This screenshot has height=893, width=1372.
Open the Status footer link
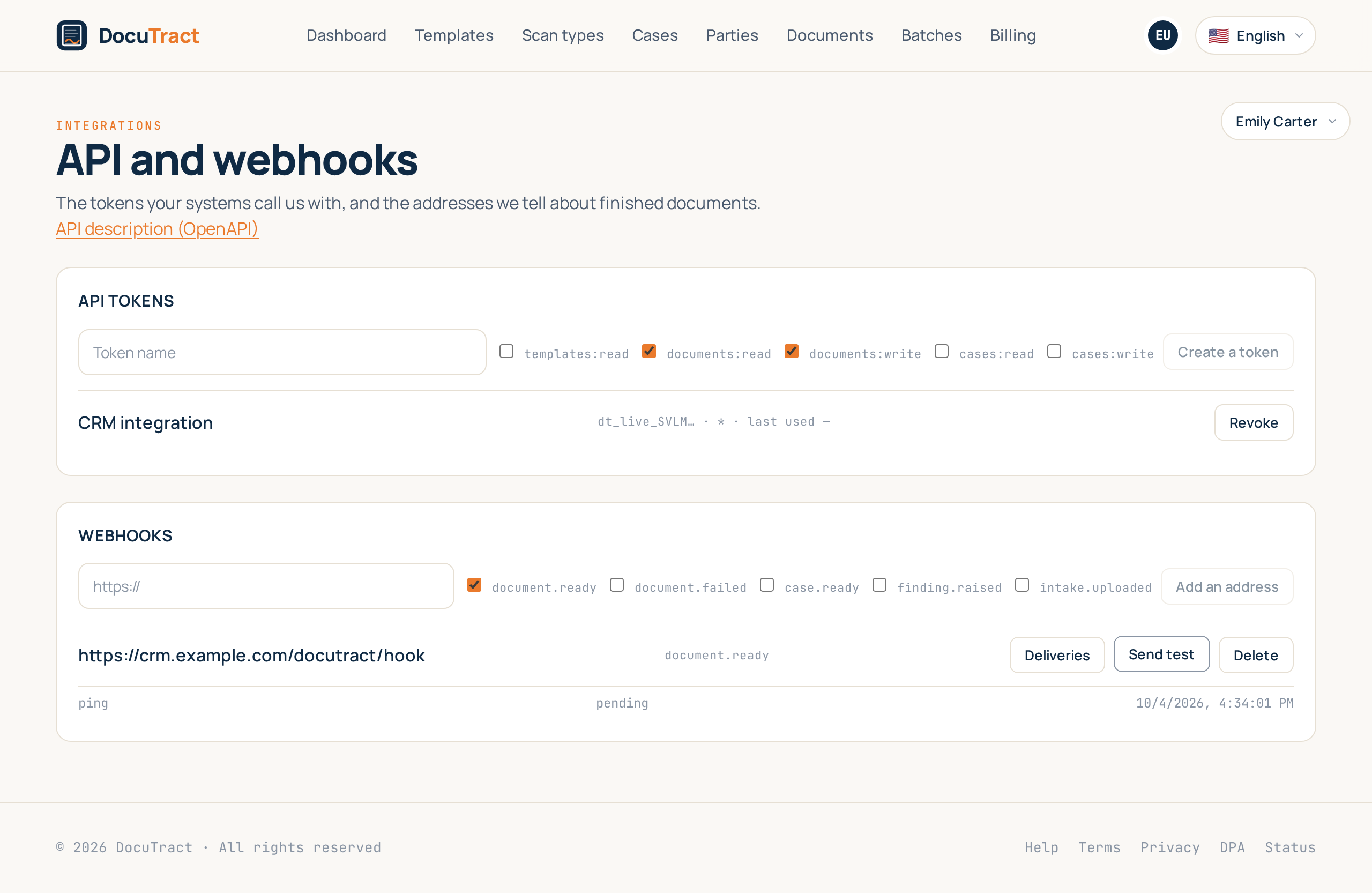pos(1289,847)
